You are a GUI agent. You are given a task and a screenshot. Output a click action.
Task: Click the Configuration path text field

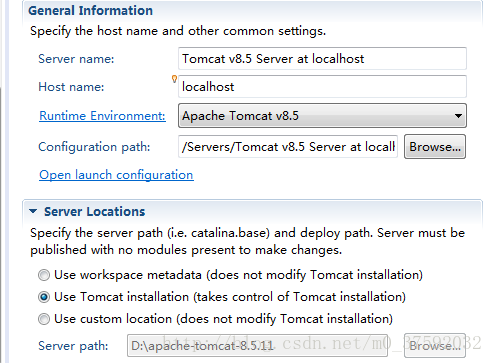tap(288, 147)
